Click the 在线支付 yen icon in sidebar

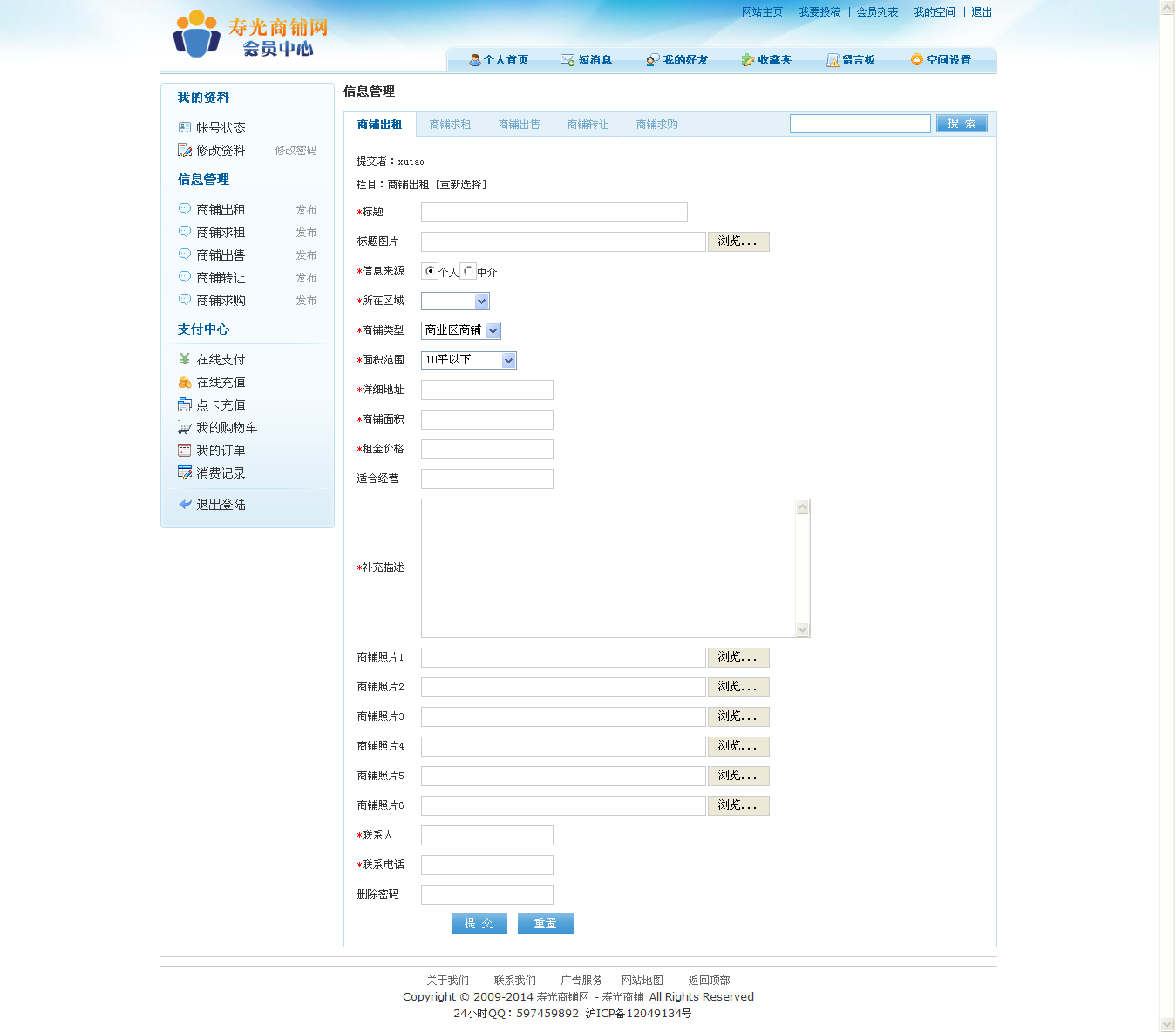[185, 359]
